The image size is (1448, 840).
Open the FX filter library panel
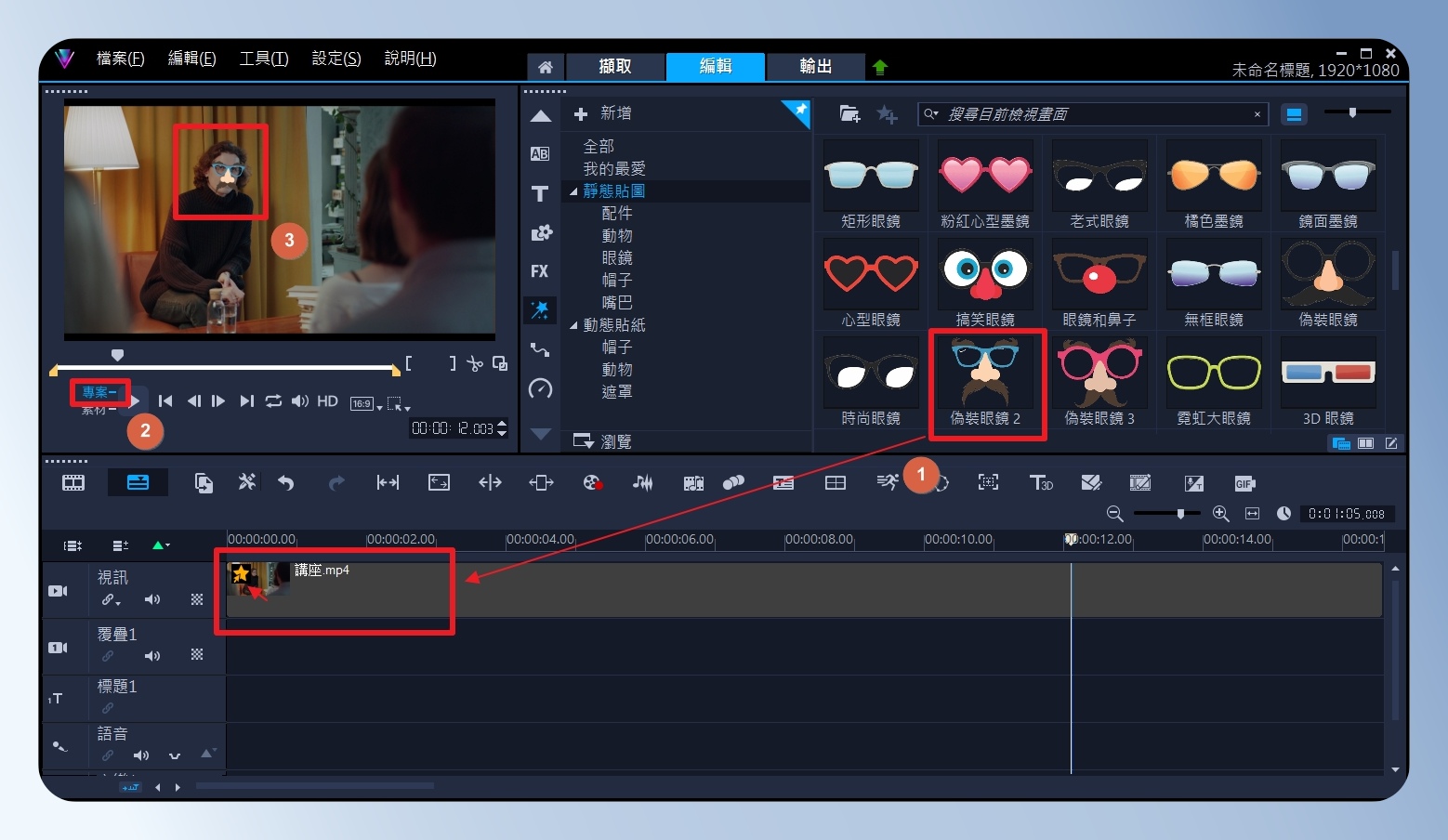pyautogui.click(x=540, y=271)
